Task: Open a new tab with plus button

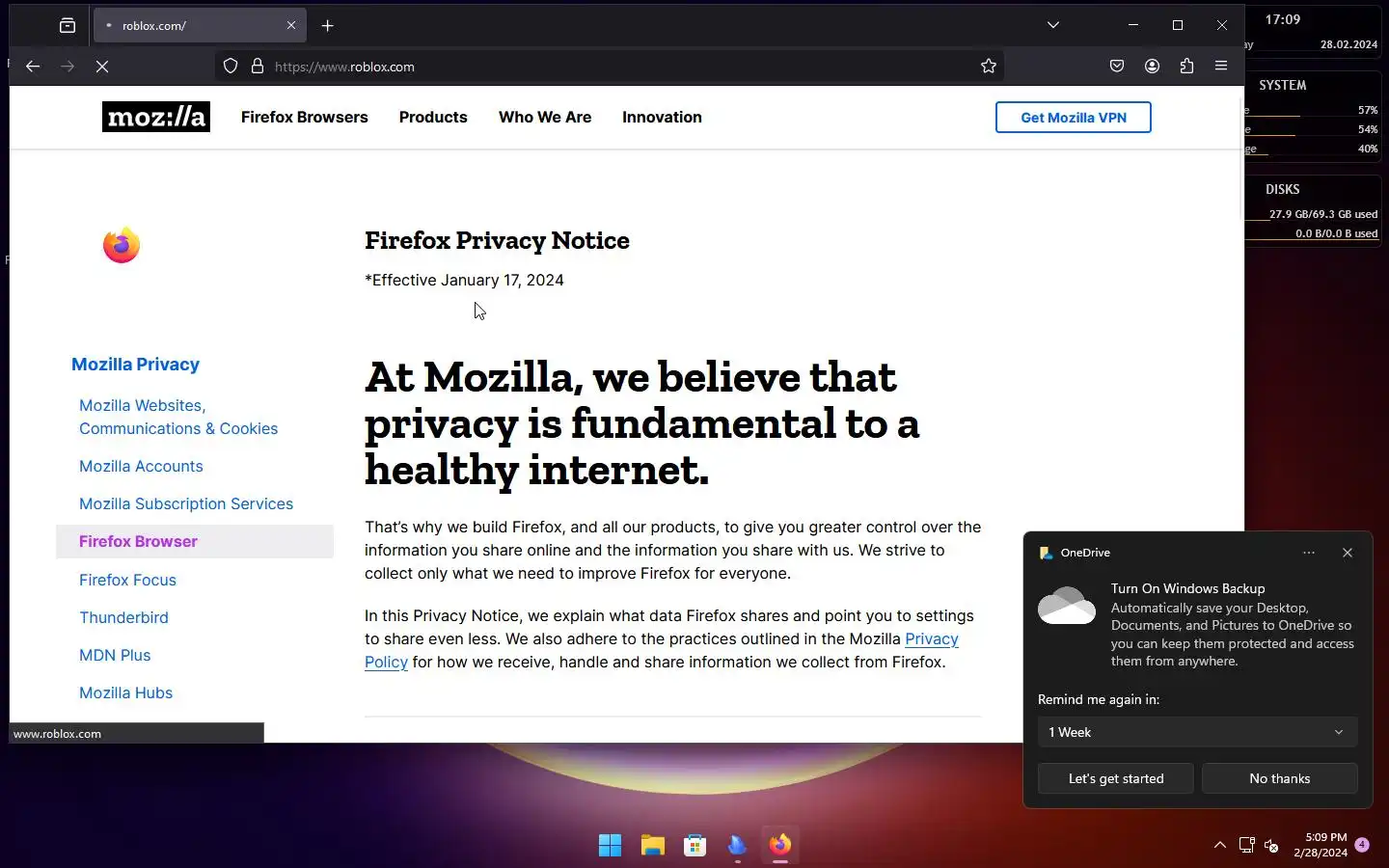Action: click(328, 26)
